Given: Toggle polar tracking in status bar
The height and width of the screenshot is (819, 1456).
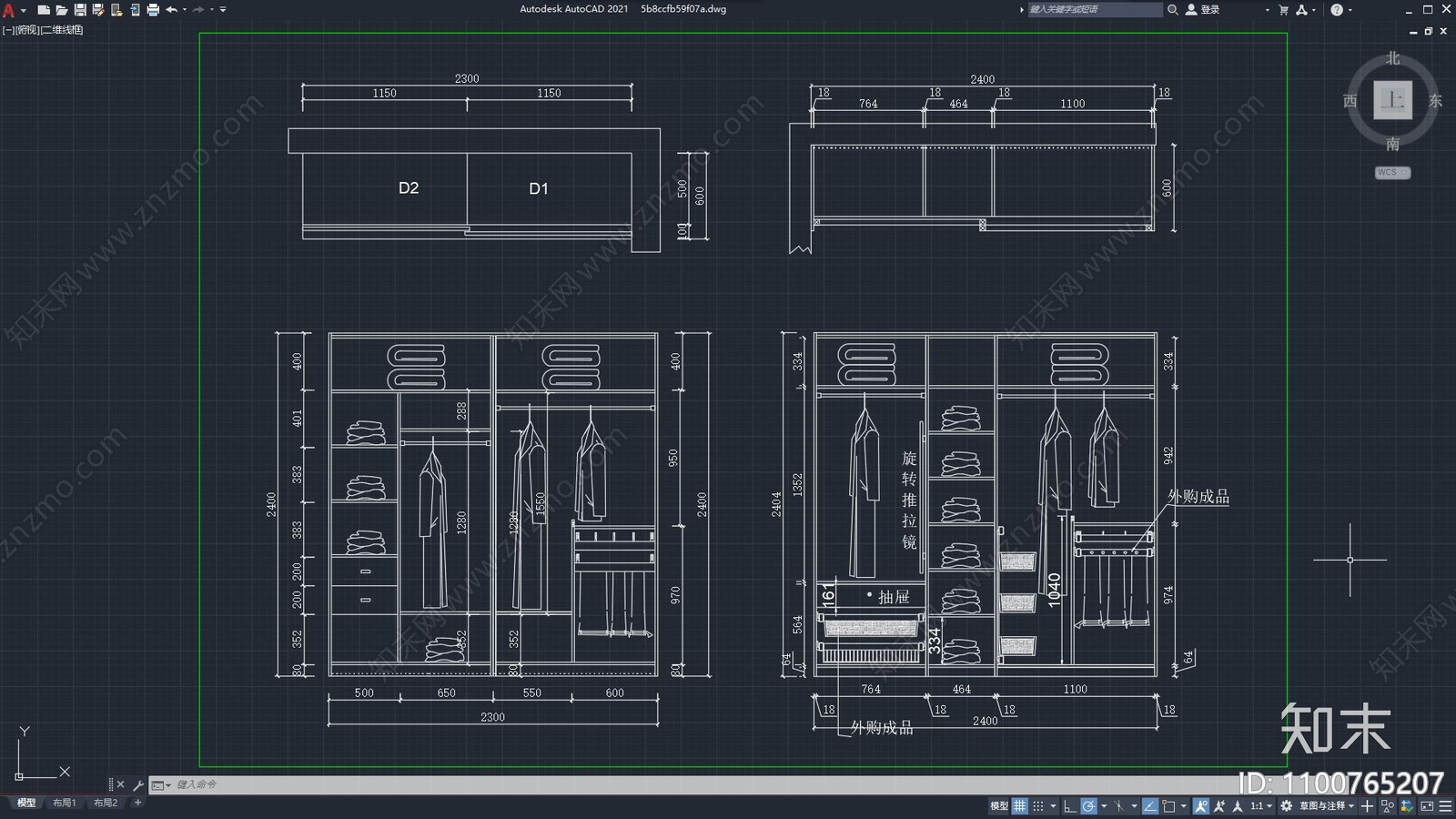Looking at the screenshot, I should 1088,805.
